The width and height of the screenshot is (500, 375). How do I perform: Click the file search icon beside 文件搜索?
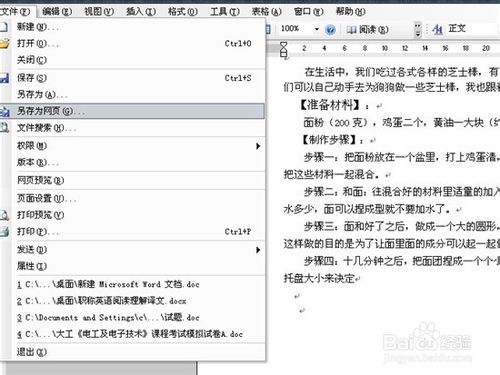[x=4, y=127]
